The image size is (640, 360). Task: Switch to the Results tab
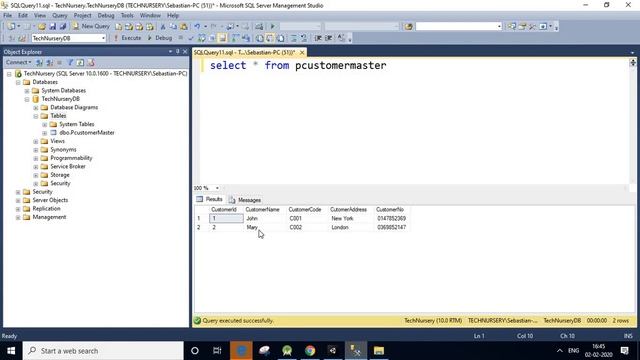coord(209,200)
